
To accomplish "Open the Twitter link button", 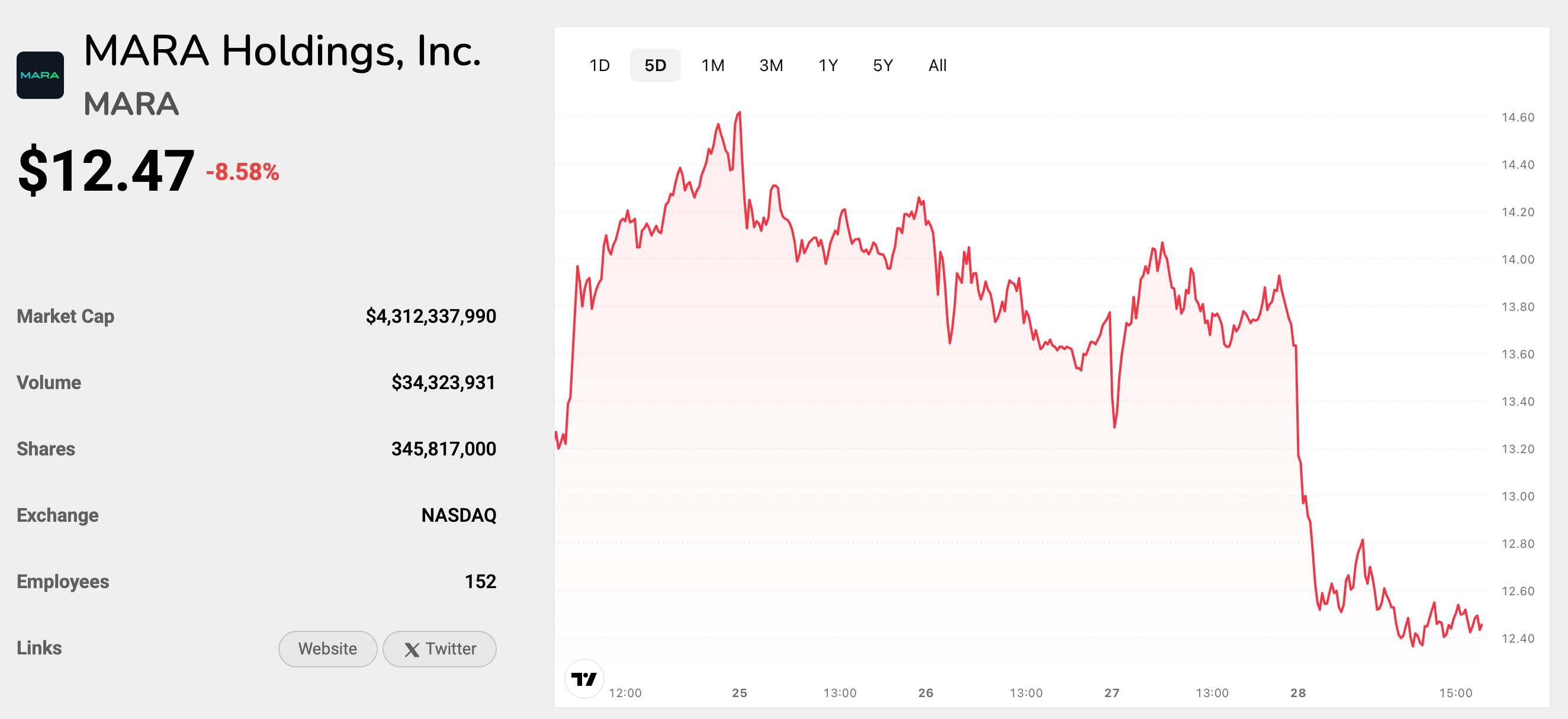I will [x=439, y=649].
